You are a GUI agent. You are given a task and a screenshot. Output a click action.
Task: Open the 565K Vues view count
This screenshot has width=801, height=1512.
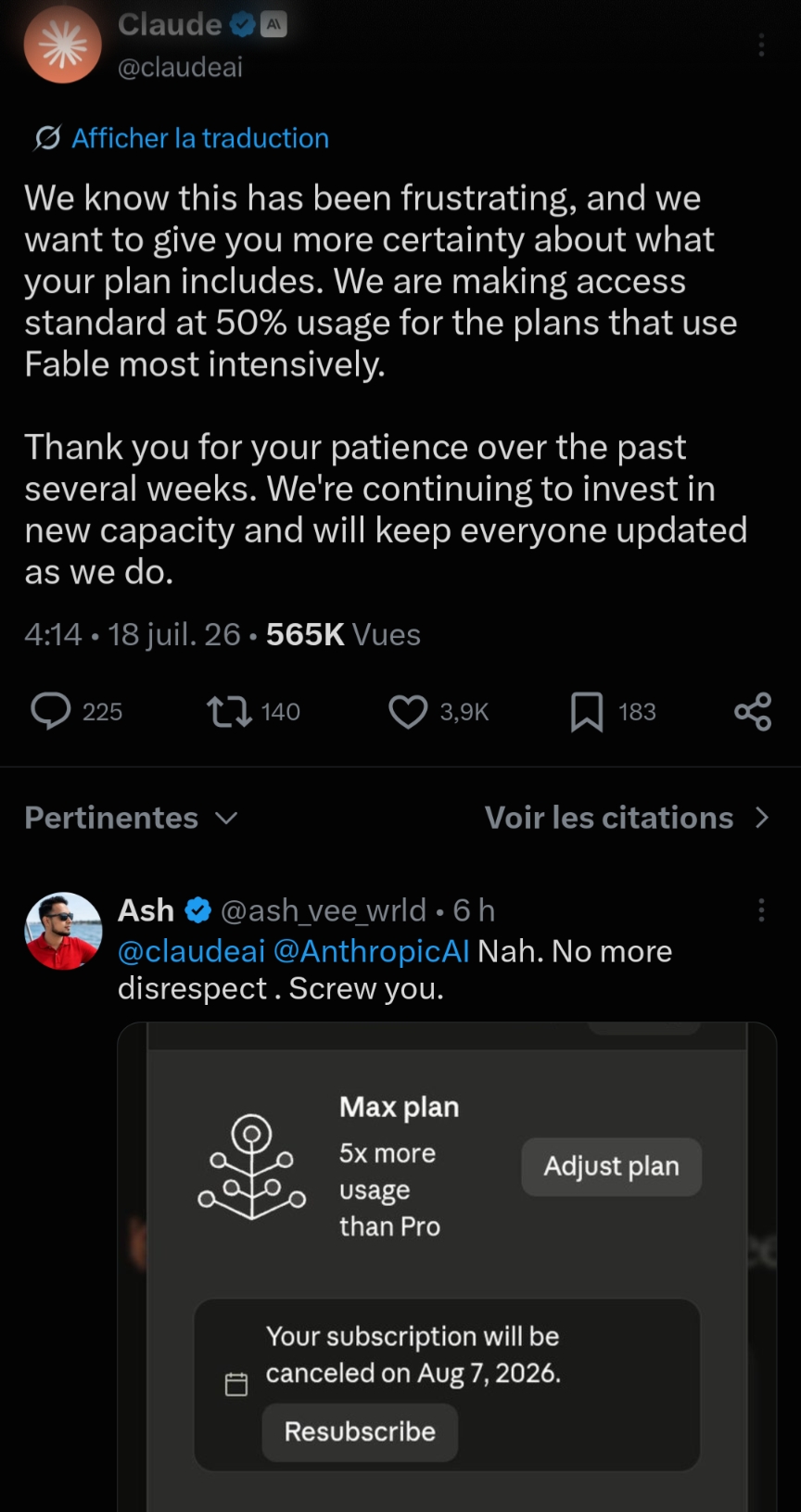(343, 634)
